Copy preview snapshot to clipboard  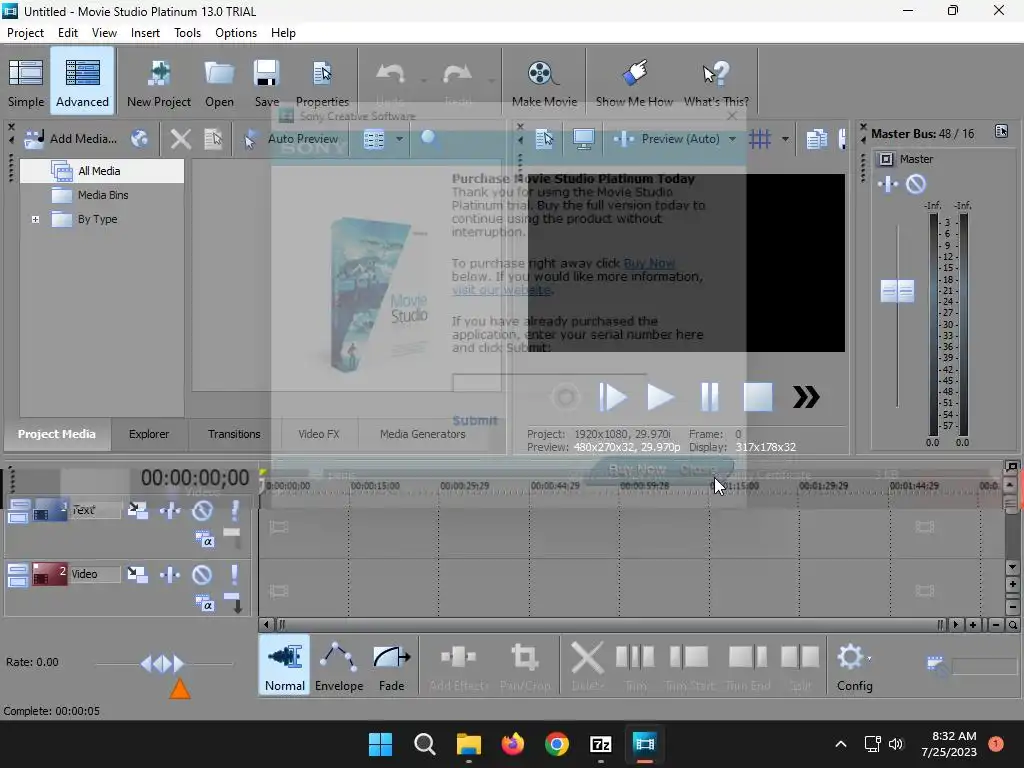[816, 138]
